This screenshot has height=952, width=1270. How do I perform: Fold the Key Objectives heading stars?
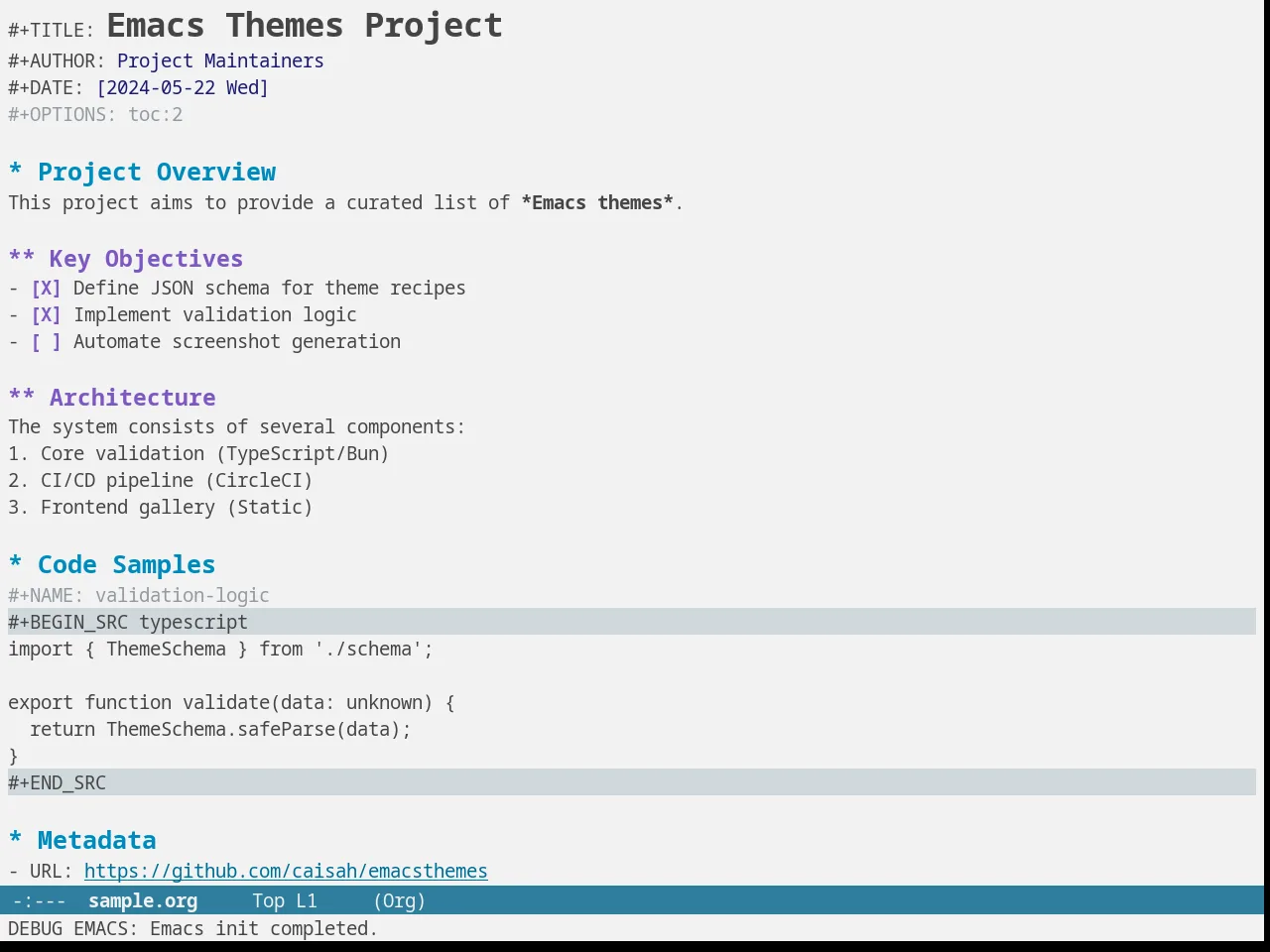tap(21, 259)
